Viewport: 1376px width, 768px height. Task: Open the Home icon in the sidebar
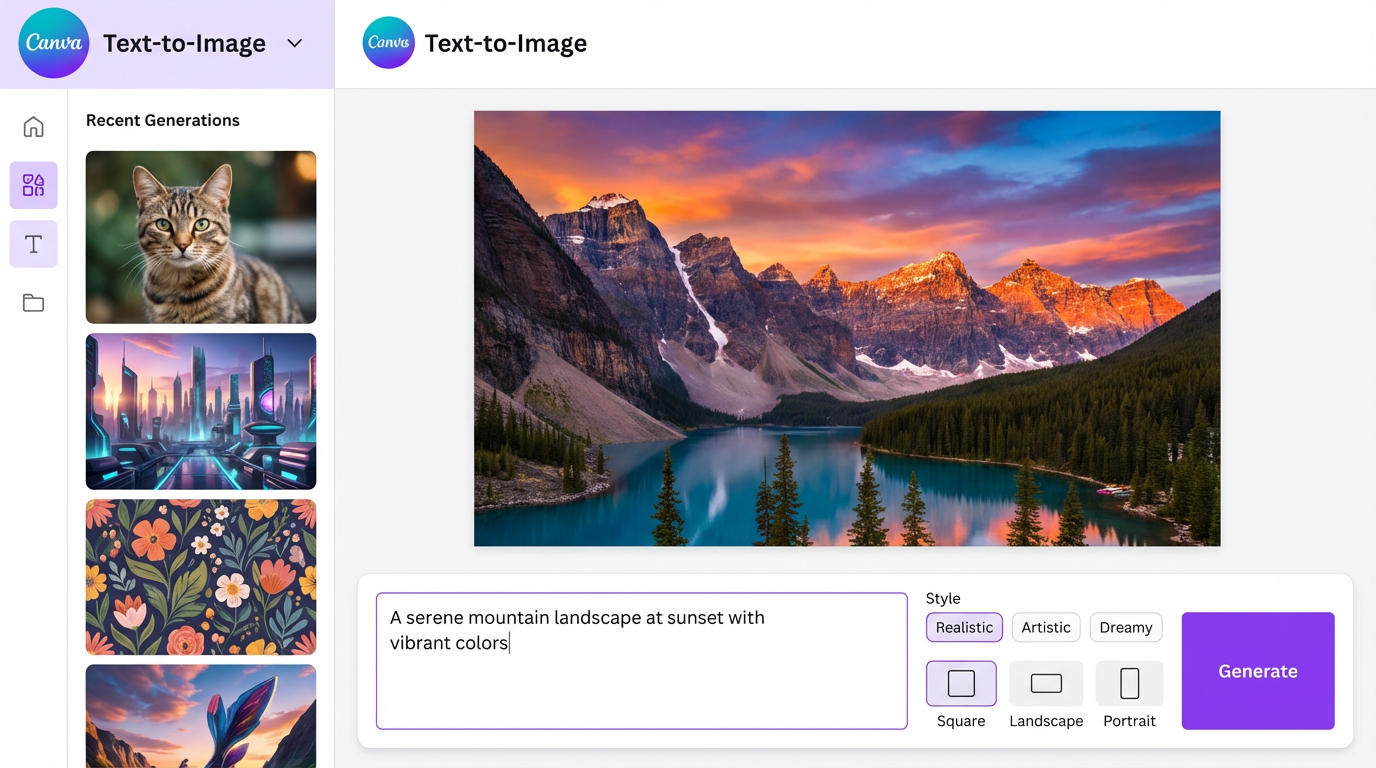33,127
